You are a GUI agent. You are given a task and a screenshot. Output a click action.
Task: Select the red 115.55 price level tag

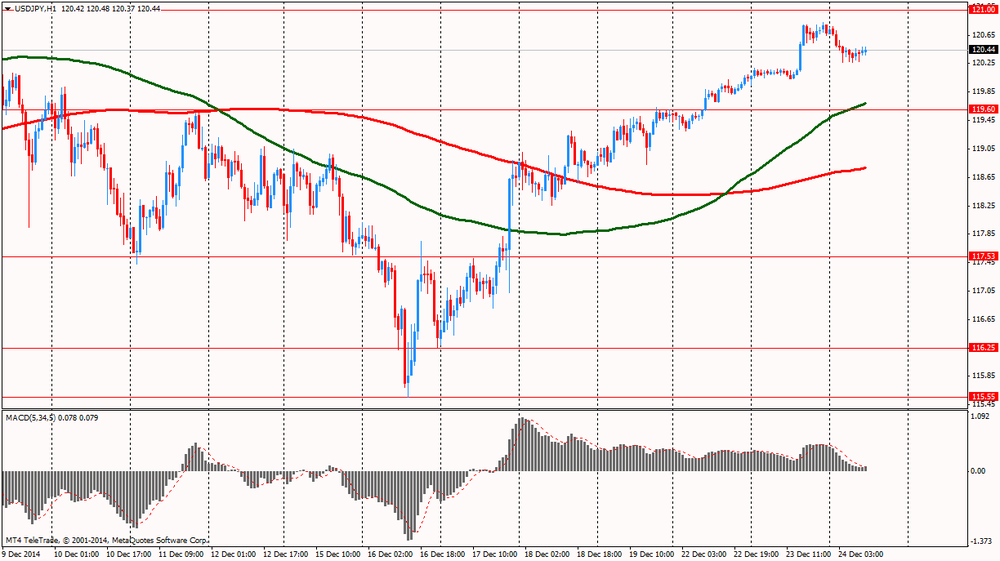pos(983,397)
